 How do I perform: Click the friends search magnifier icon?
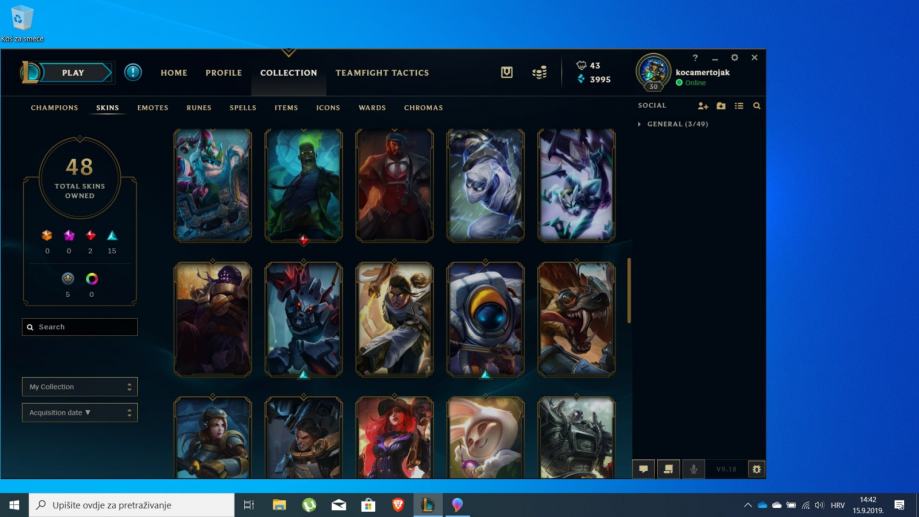point(757,106)
